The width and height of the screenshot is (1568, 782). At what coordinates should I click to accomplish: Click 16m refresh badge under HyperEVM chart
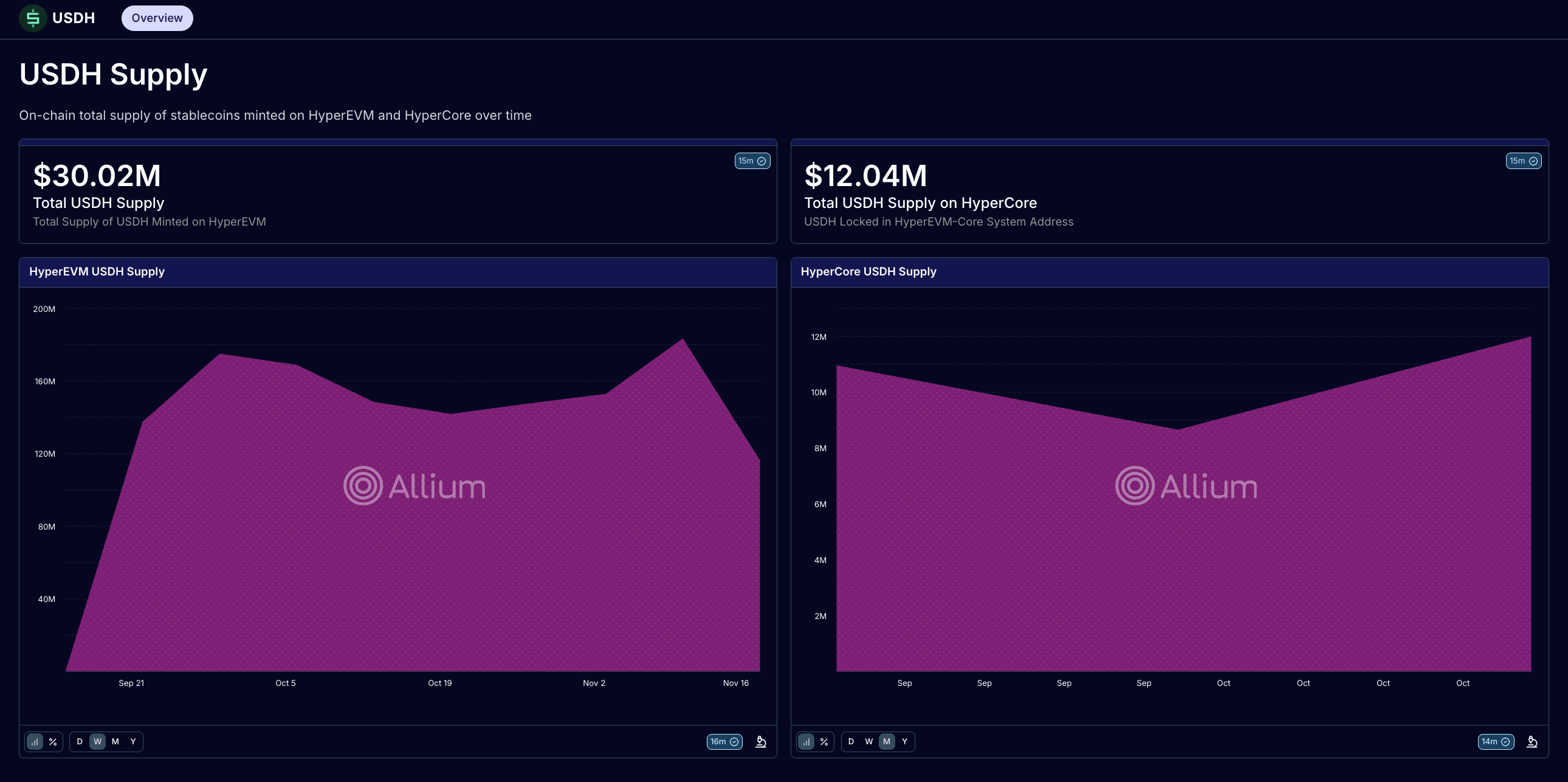click(x=724, y=741)
